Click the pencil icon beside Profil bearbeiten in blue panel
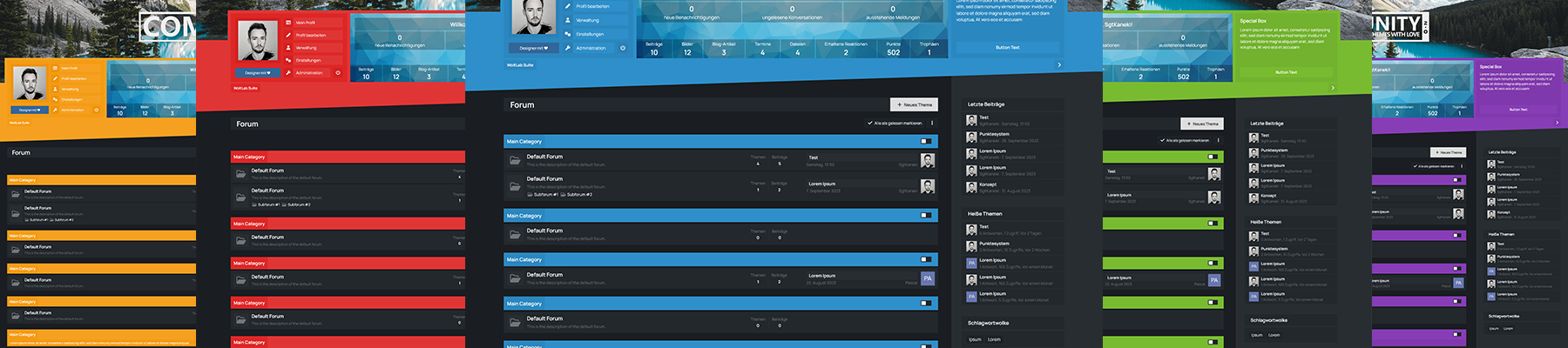This screenshot has width=1568, height=348. [x=568, y=6]
